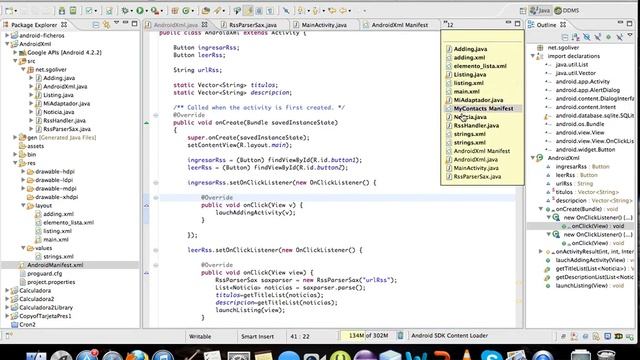
Task: Click the Smart Insert status bar field
Action: (x=257, y=336)
